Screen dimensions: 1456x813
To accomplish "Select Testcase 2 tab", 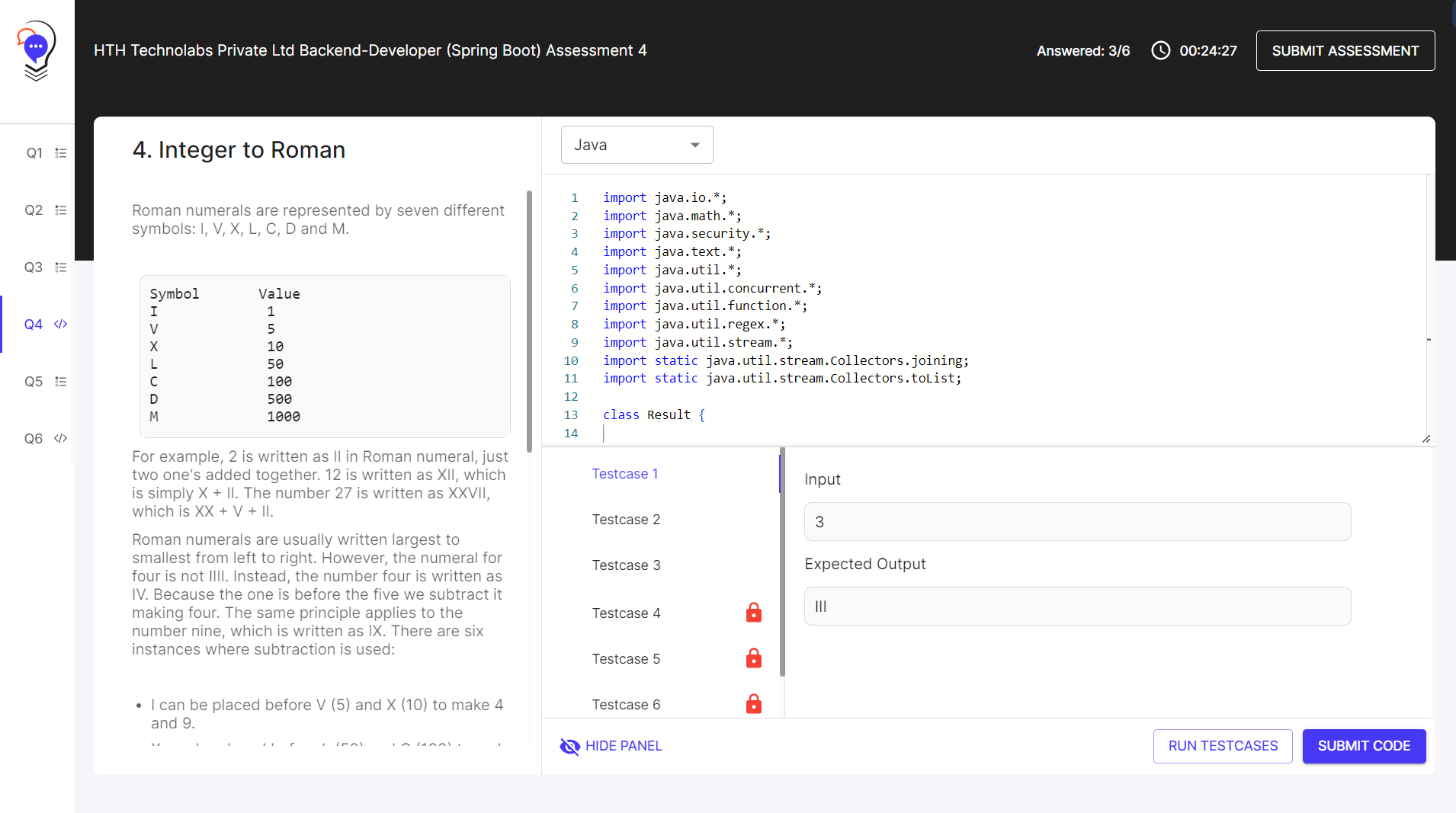I will pyautogui.click(x=626, y=520).
